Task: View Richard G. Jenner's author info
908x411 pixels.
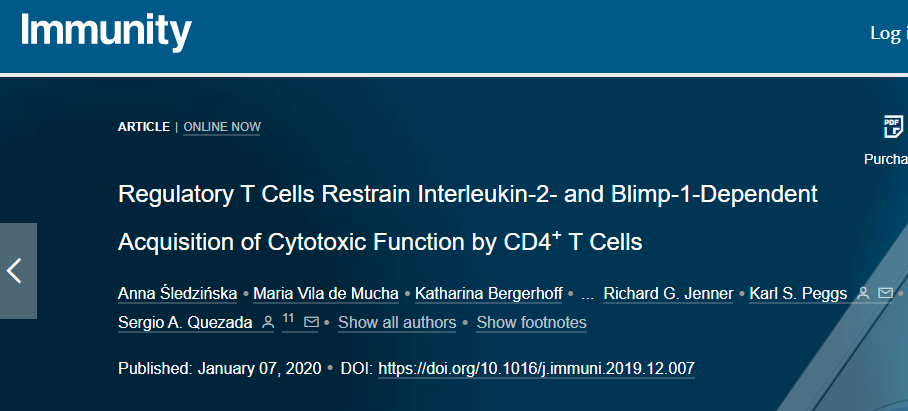Action: pos(668,294)
